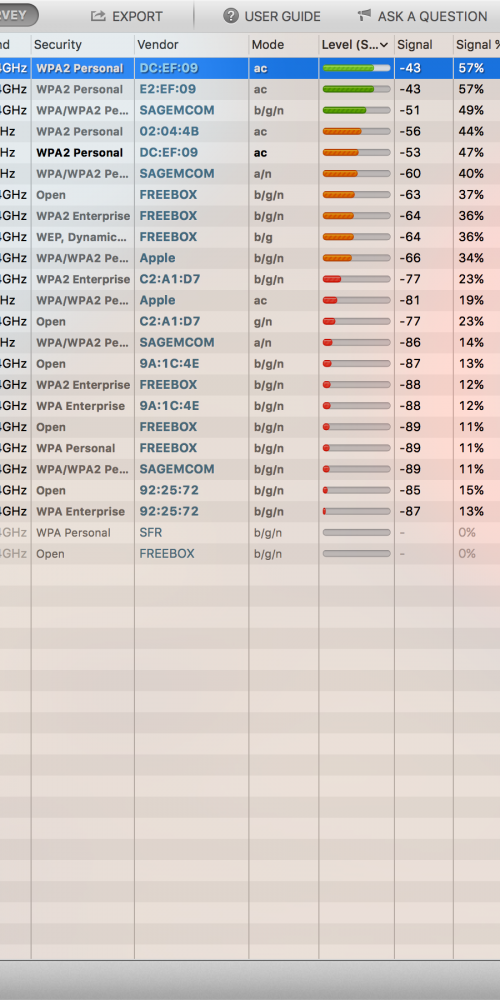Select the Apple vendor row with mode ac

point(250,300)
